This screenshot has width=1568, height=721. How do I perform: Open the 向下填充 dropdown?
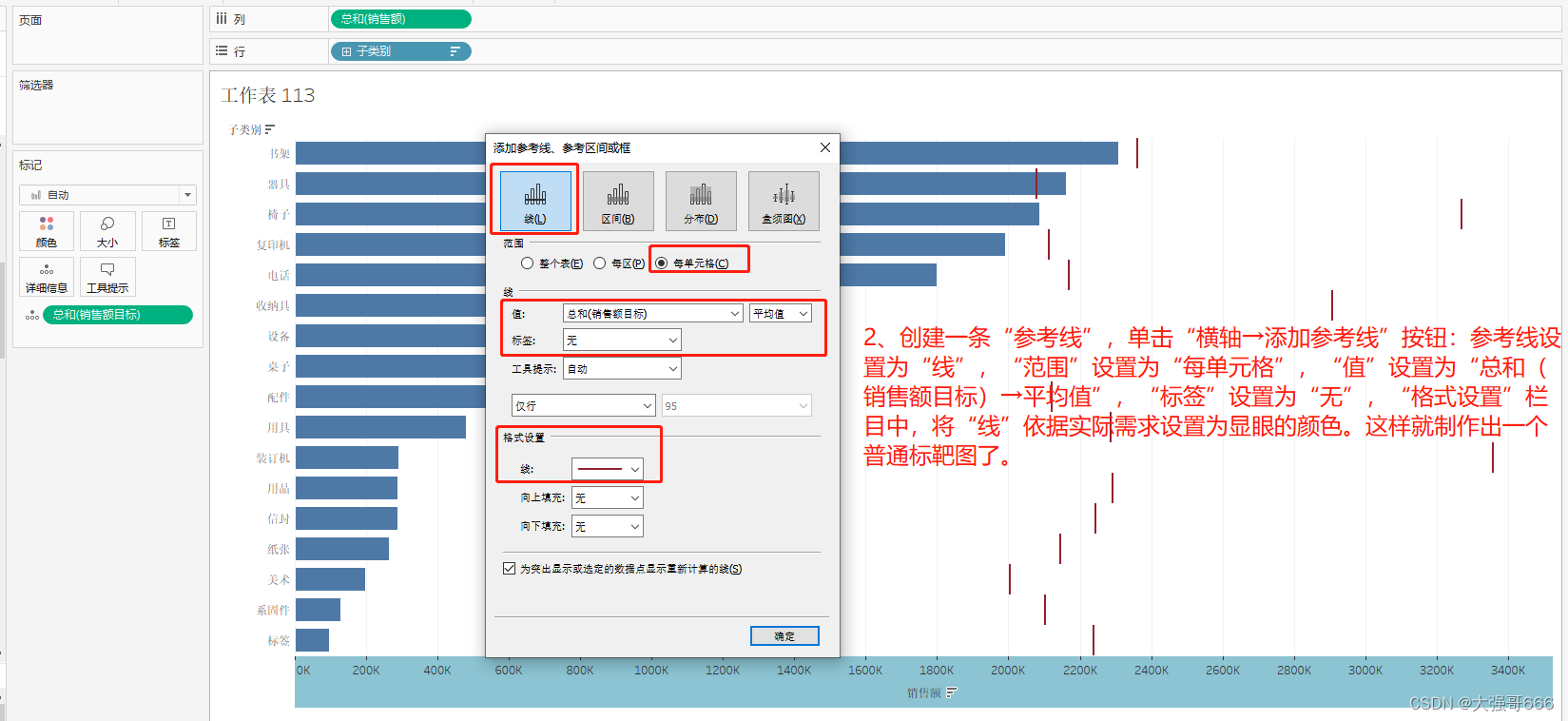tap(607, 526)
